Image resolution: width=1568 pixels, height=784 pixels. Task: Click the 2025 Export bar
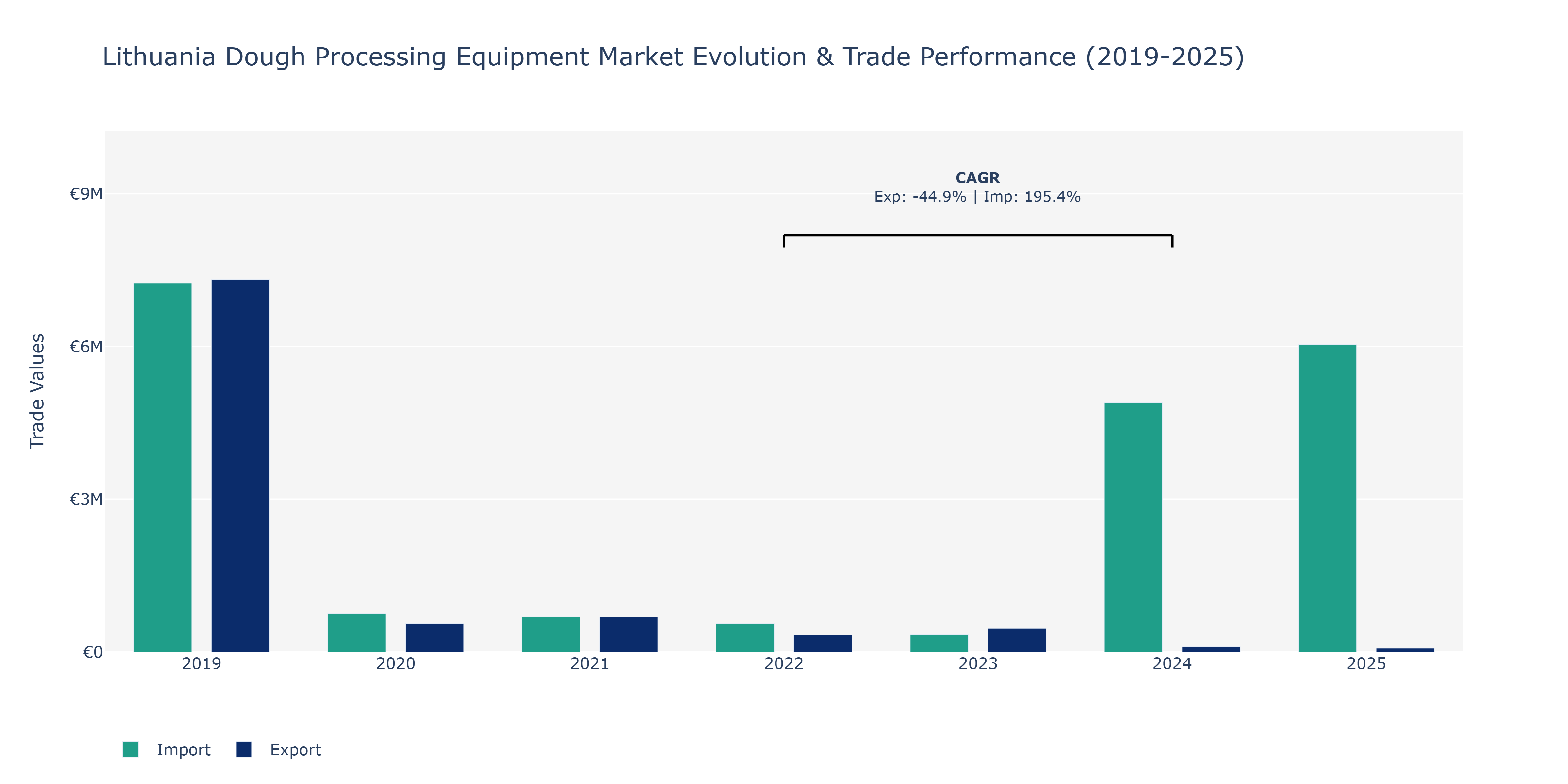click(x=1405, y=650)
